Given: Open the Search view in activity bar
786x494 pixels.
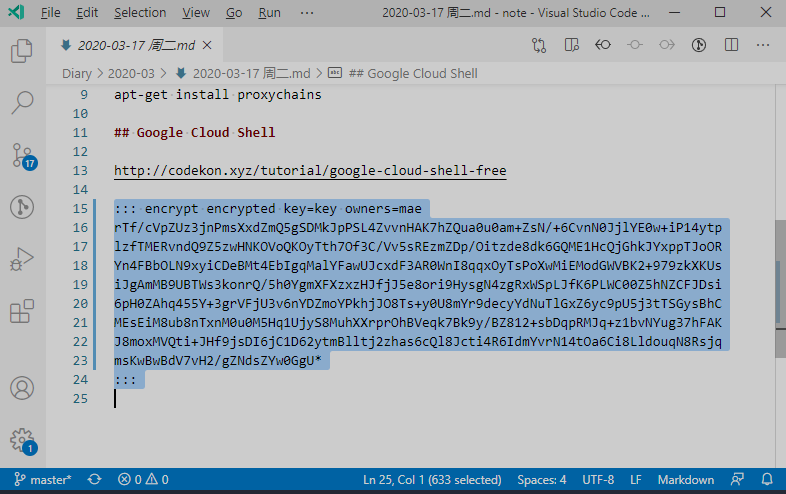Looking at the screenshot, I should [22, 102].
